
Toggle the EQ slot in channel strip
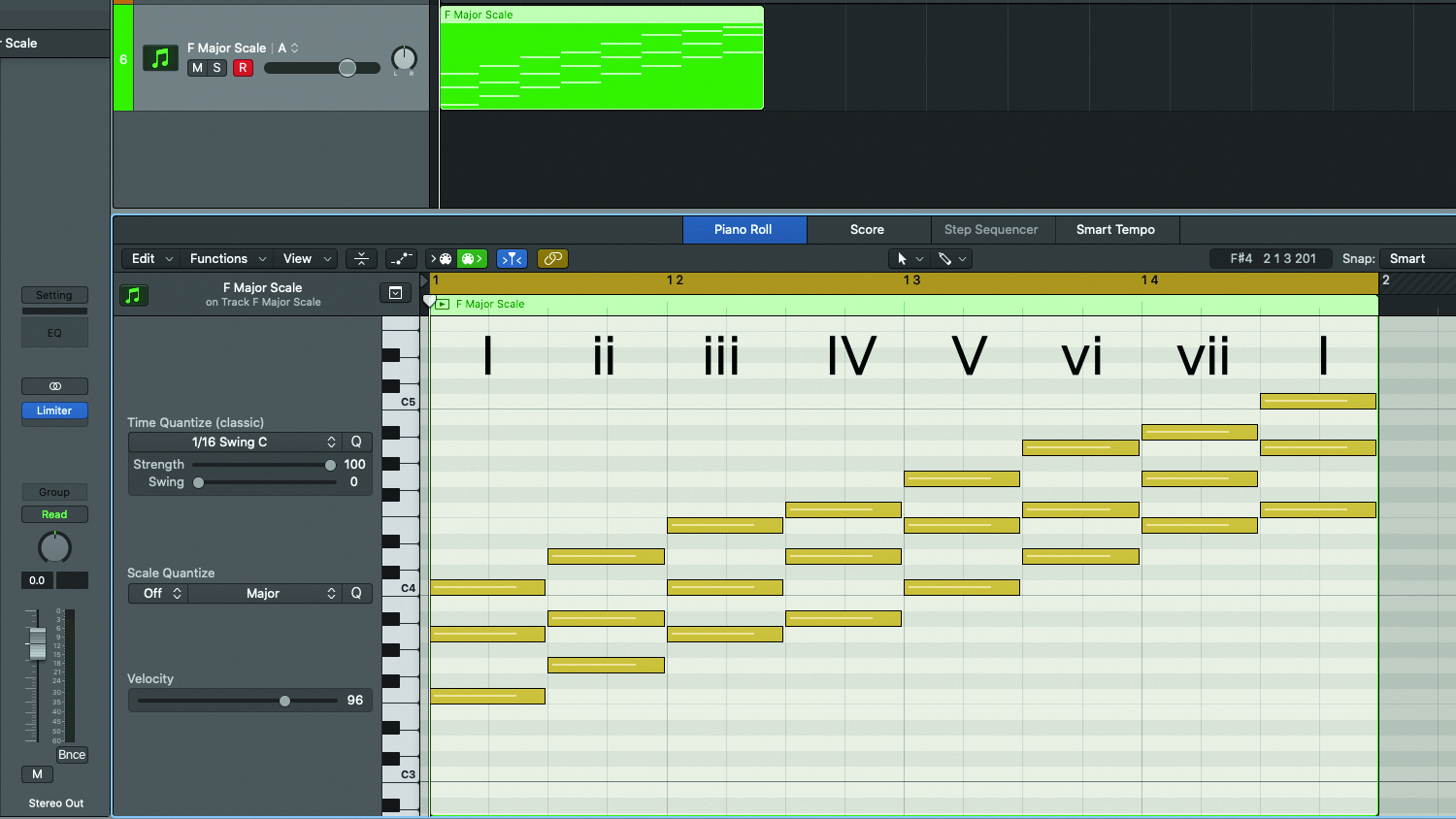click(x=54, y=333)
